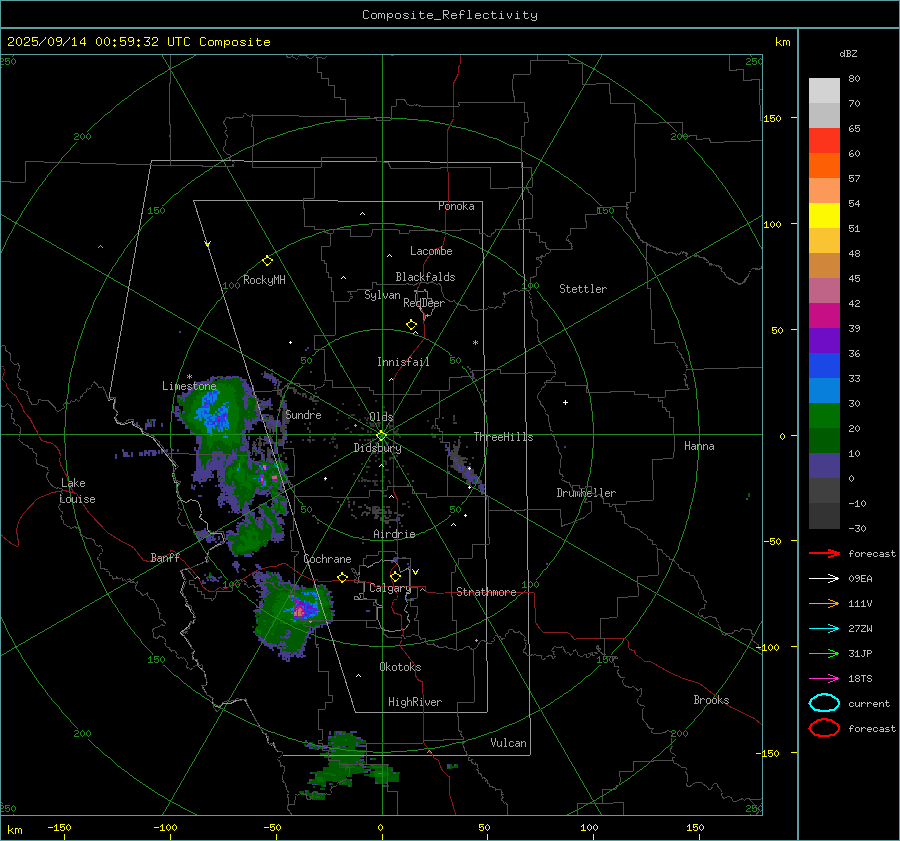
Task: Click the magenta swatch between 42 and 39
Action: tap(824, 315)
